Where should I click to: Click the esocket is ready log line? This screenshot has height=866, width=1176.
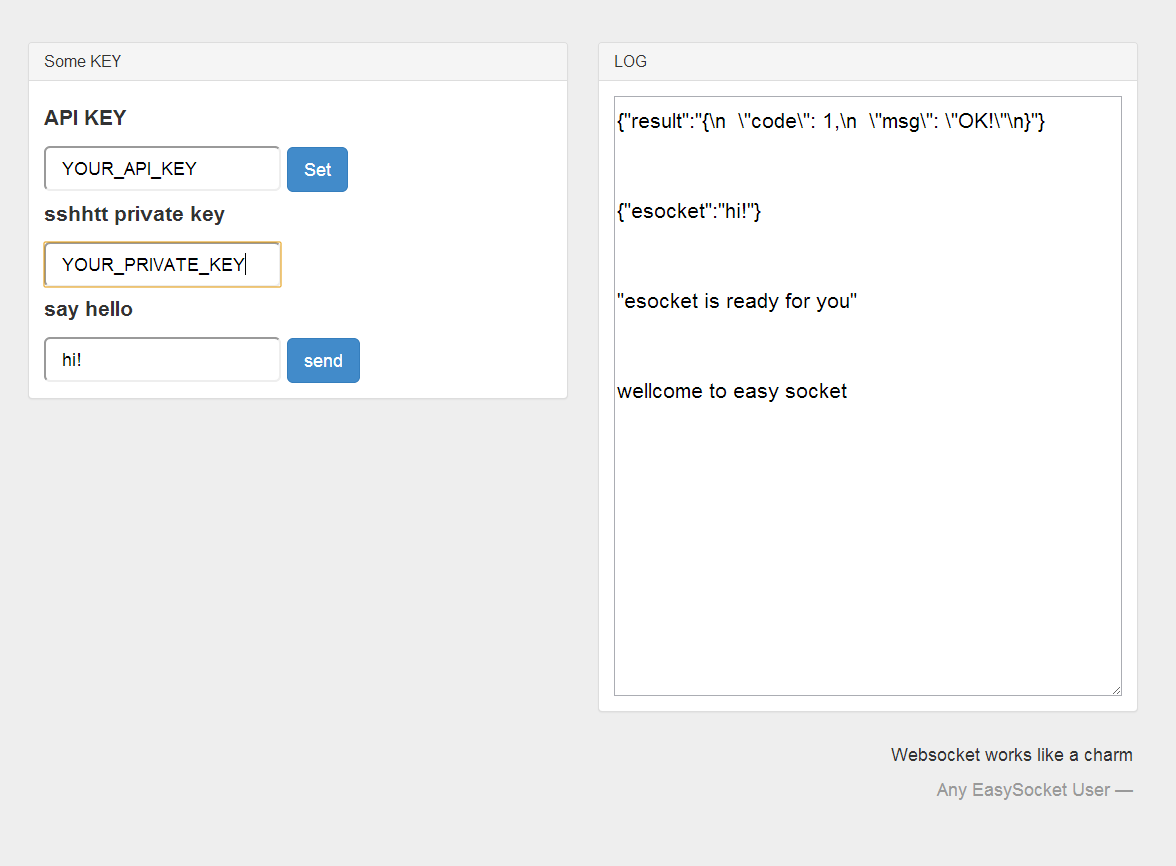pos(736,301)
